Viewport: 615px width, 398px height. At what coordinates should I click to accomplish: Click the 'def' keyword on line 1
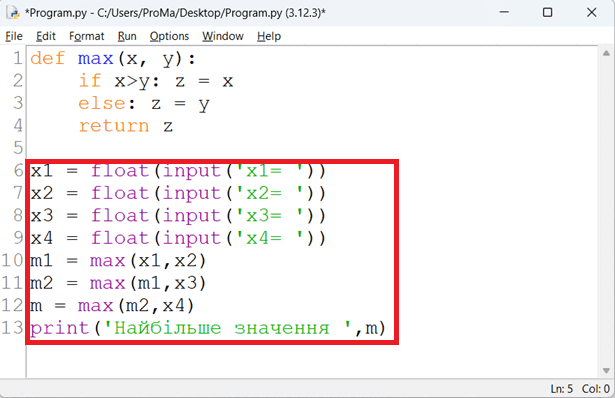[47, 58]
